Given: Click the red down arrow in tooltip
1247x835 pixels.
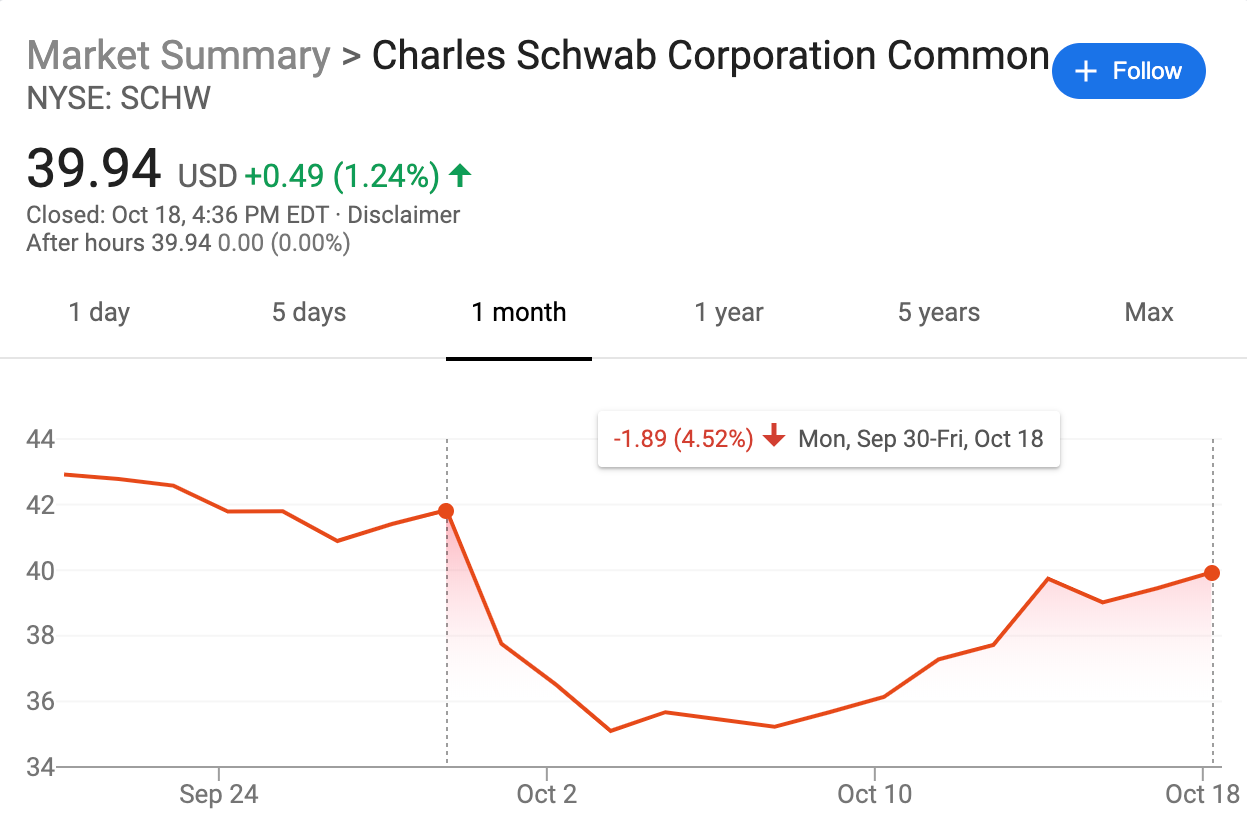Looking at the screenshot, I should (x=773, y=438).
